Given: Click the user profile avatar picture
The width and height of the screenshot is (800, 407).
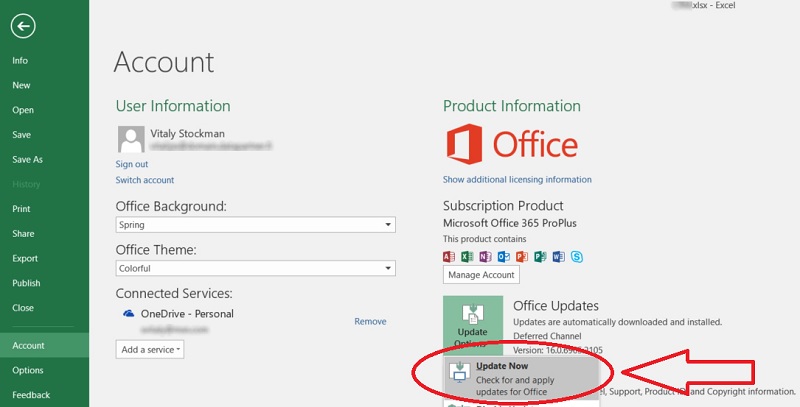Looking at the screenshot, I should click(130, 139).
